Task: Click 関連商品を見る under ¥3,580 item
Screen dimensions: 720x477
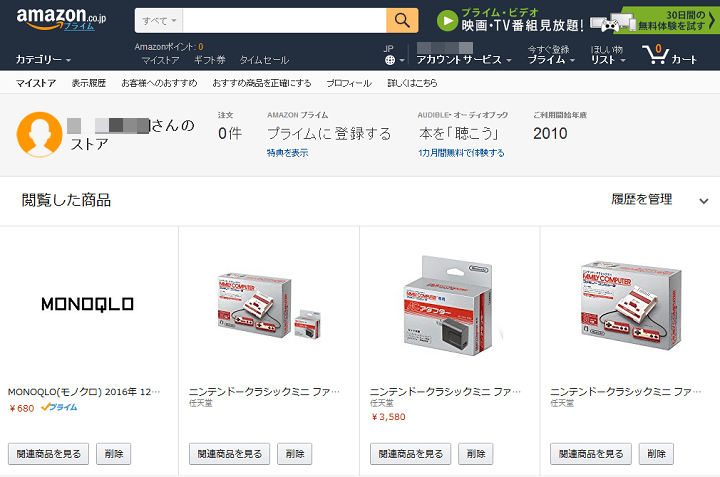Action: click(411, 454)
